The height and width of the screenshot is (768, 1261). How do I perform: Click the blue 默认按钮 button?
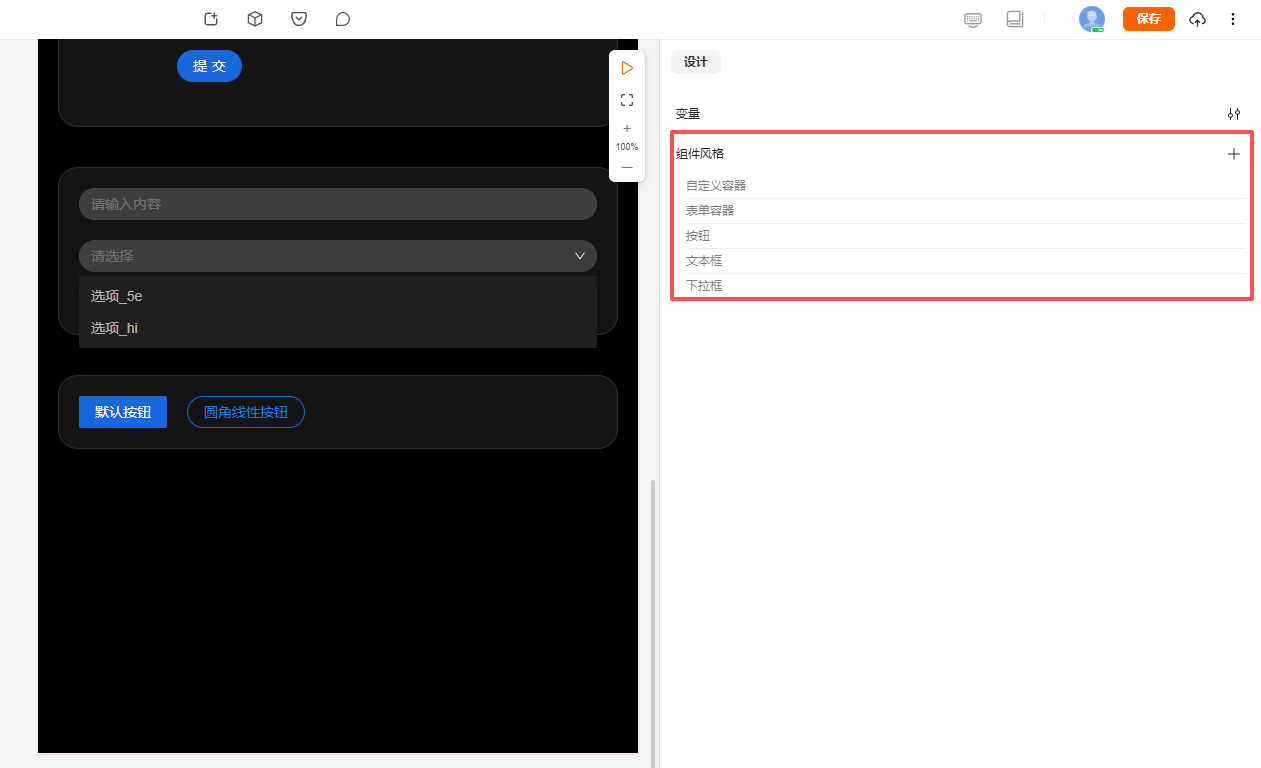[x=123, y=412]
